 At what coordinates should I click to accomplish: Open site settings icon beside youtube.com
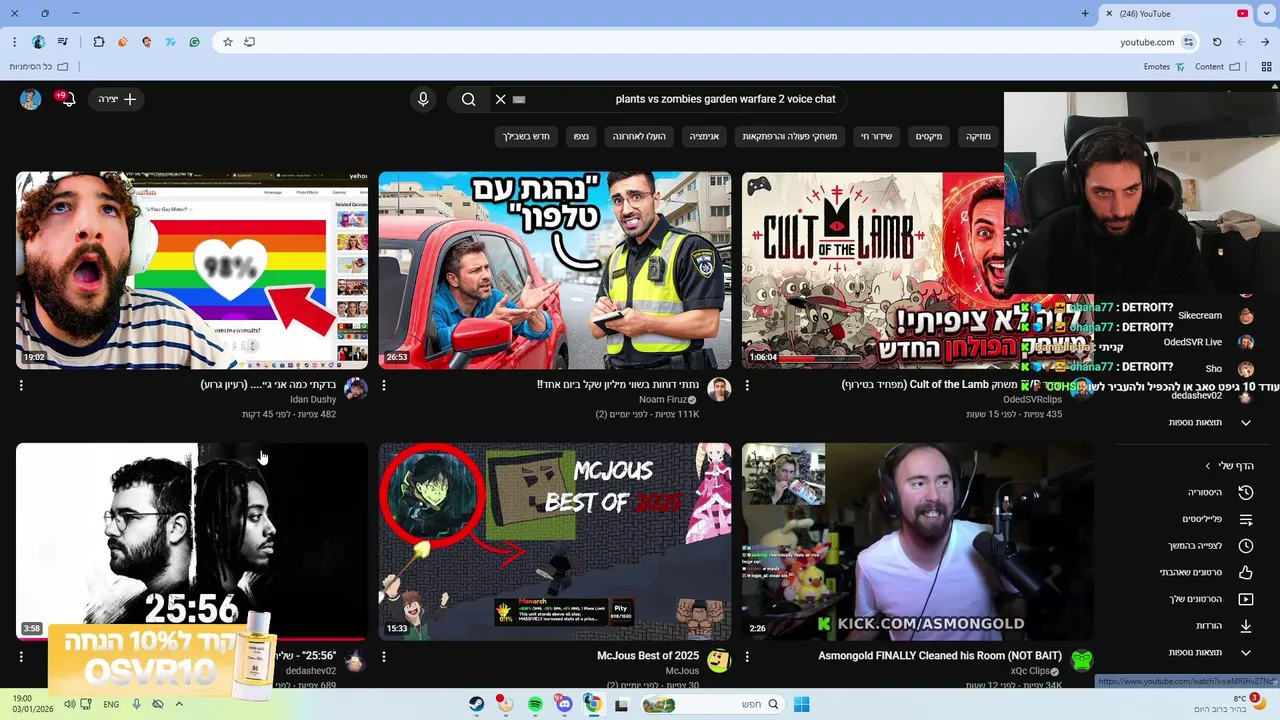[1188, 42]
